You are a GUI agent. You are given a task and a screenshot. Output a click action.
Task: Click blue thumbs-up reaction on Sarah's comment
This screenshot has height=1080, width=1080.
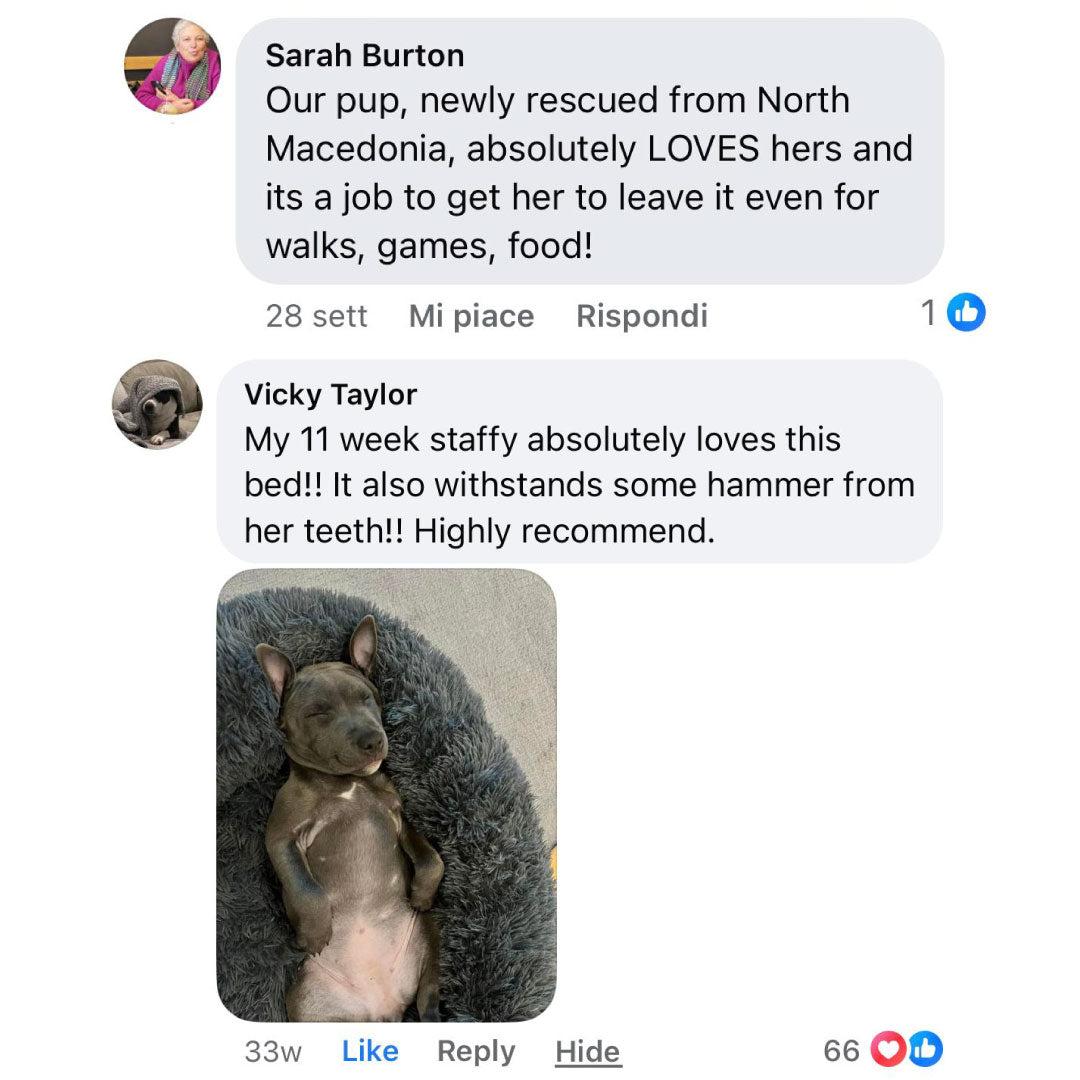(x=966, y=313)
